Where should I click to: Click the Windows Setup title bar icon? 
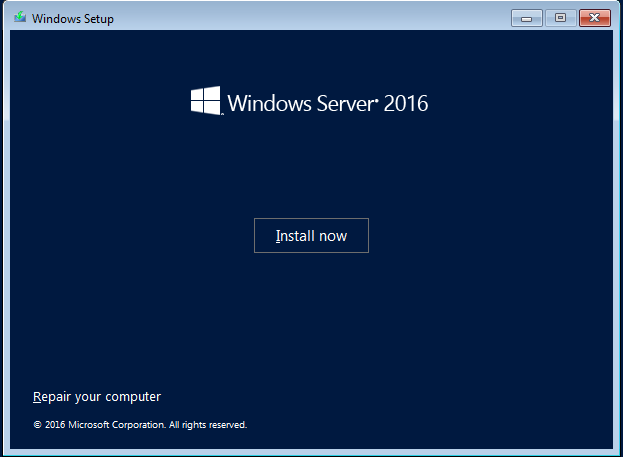tap(20, 17)
